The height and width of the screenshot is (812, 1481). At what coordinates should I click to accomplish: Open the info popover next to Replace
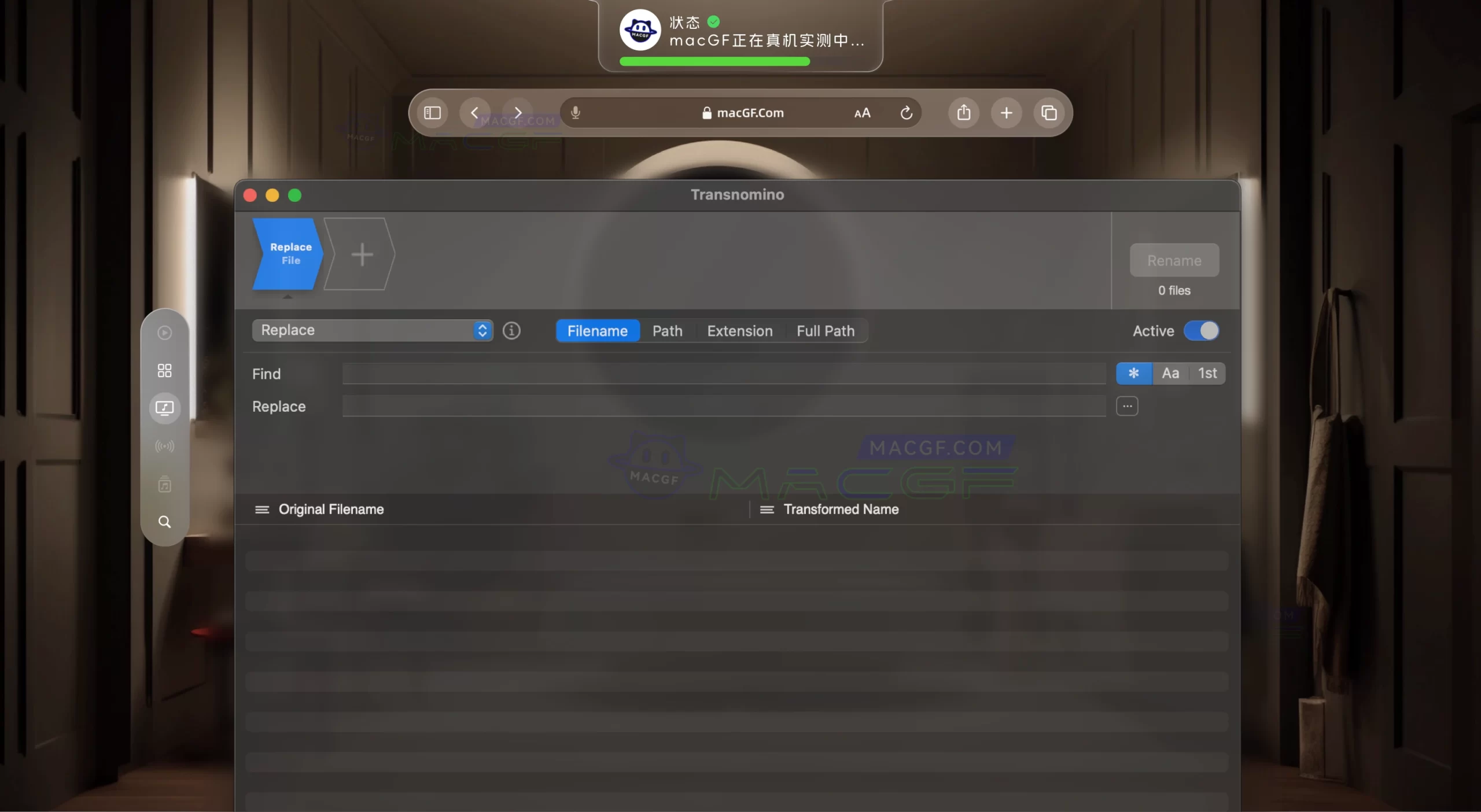coord(511,331)
